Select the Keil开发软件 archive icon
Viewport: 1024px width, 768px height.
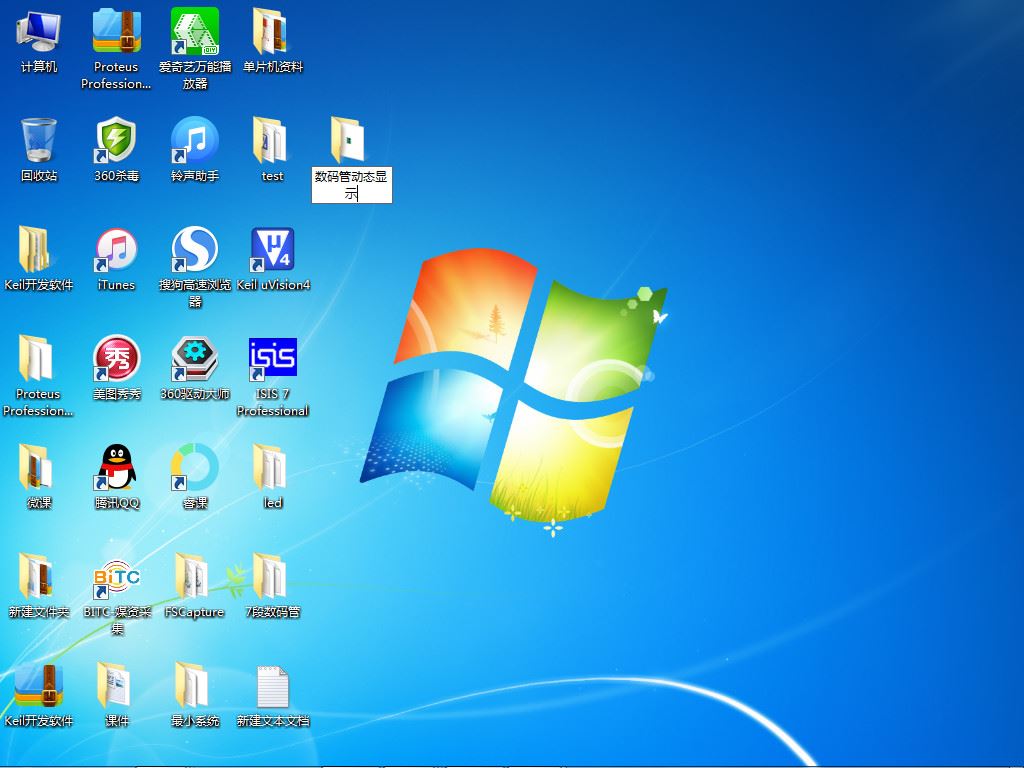(x=39, y=685)
